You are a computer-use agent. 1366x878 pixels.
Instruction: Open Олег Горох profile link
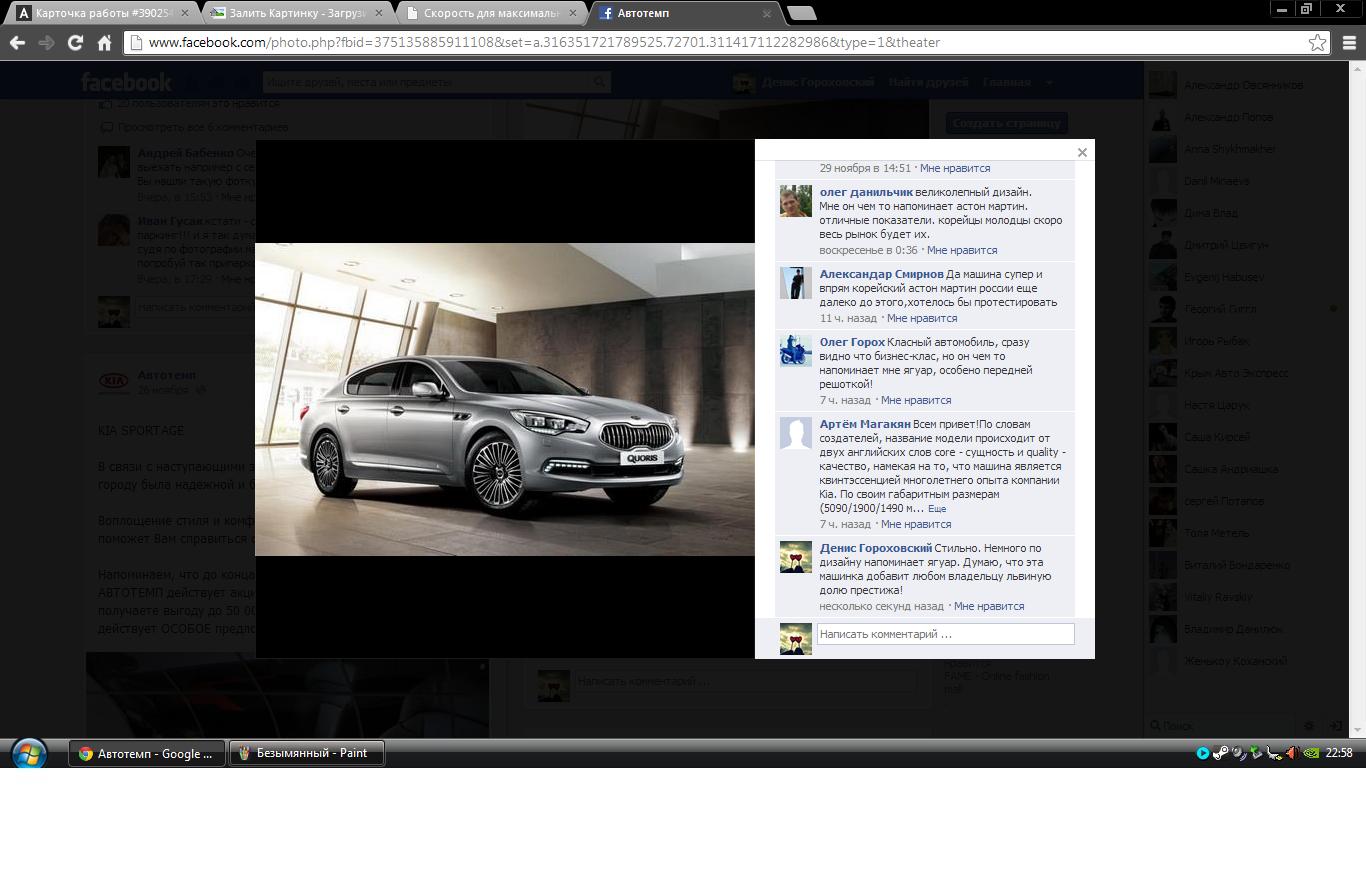tap(852, 342)
